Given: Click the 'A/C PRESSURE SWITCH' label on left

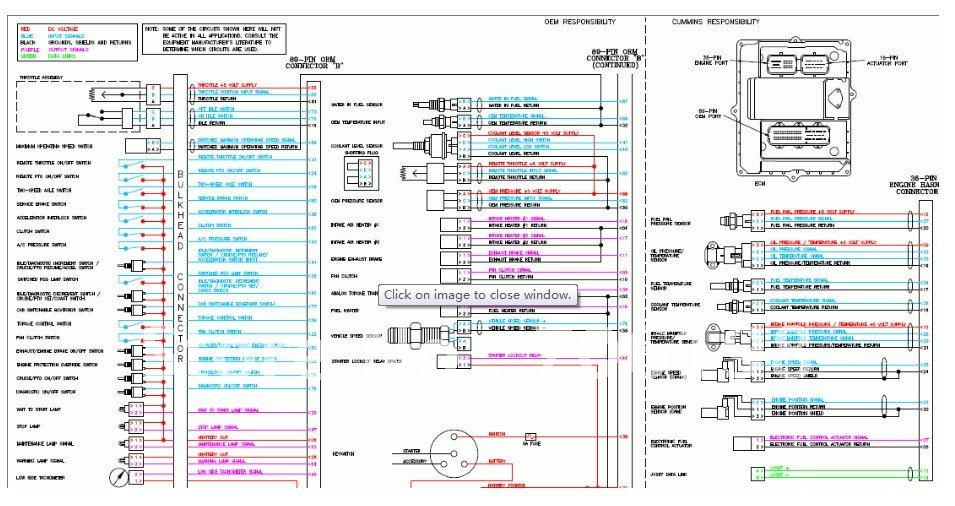Looking at the screenshot, I should click(41, 245).
